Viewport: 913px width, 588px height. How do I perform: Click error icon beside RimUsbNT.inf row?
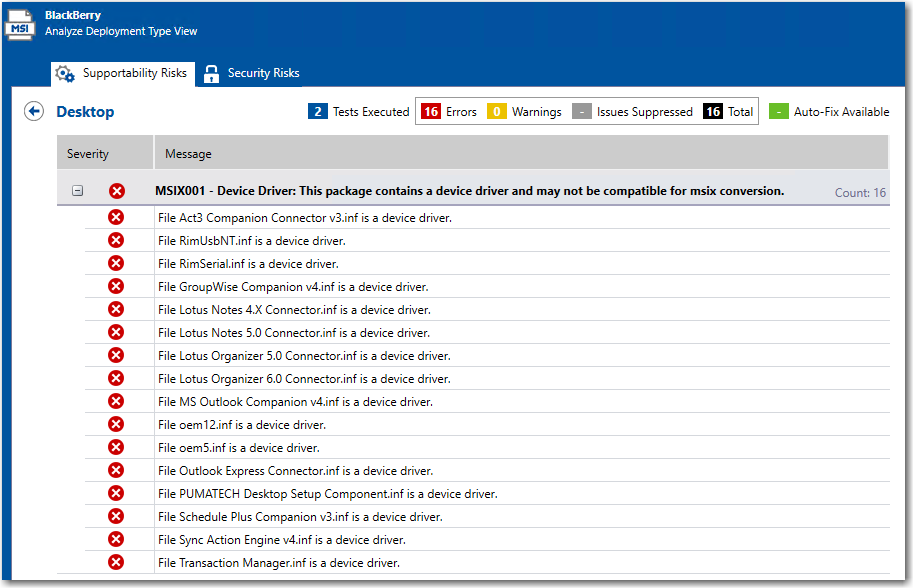click(x=116, y=240)
